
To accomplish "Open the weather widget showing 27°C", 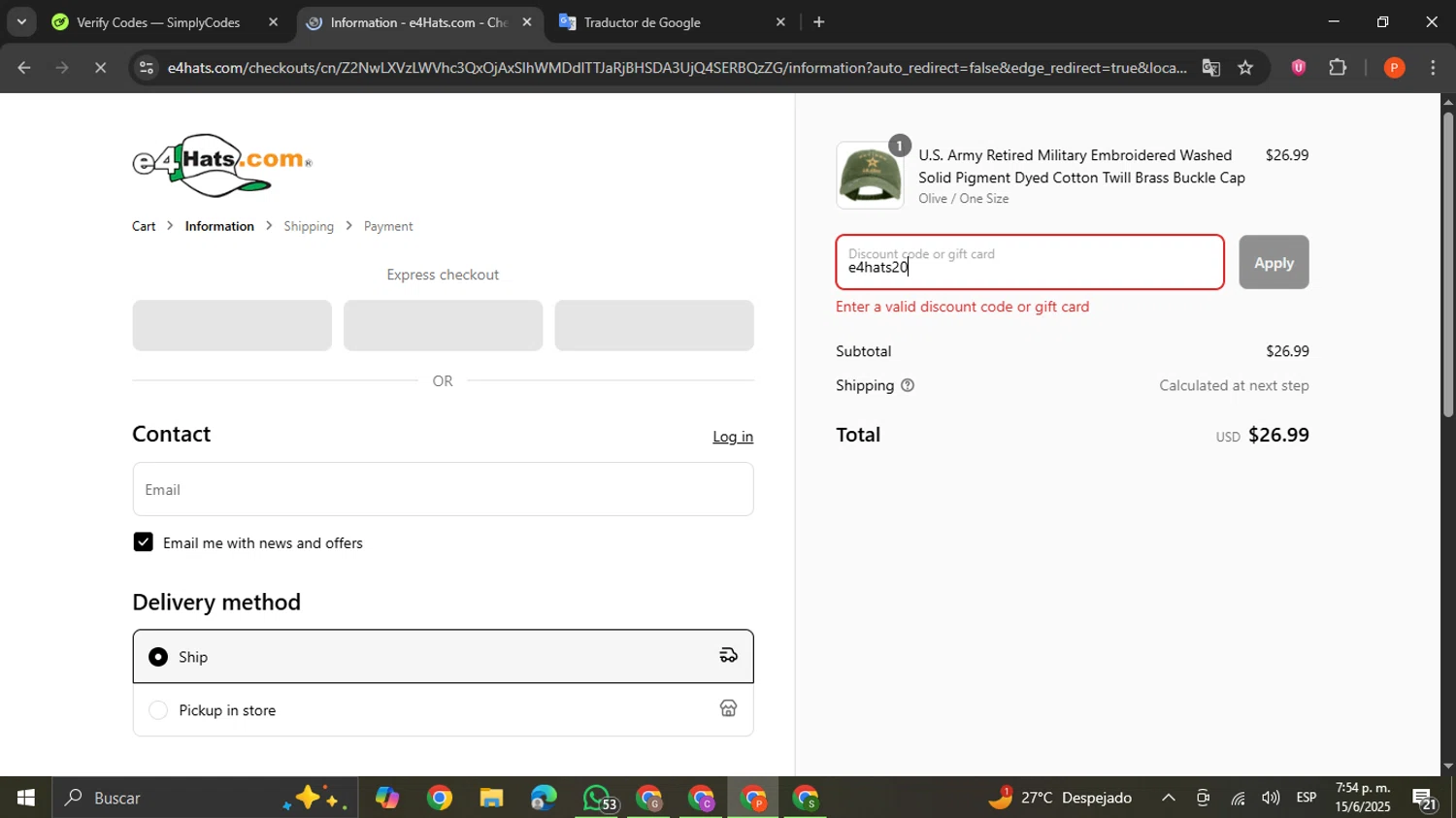I will (x=1060, y=798).
